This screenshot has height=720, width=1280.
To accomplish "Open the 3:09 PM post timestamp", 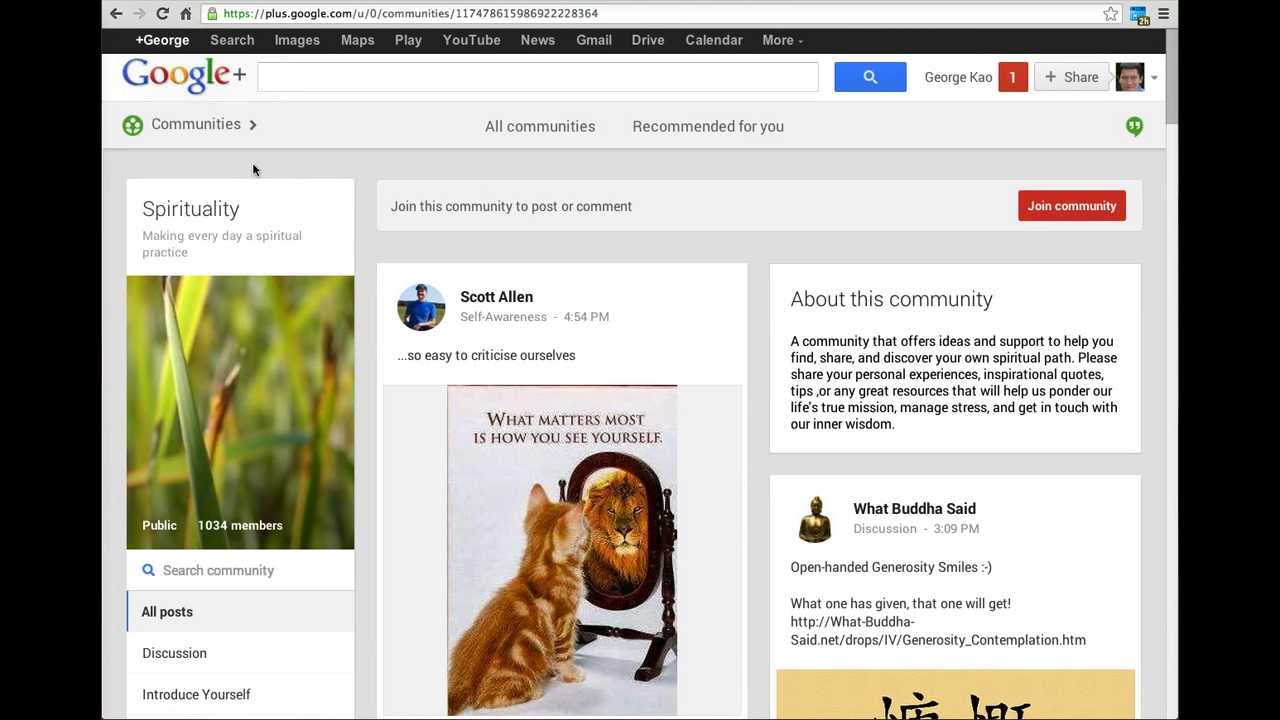I will click(956, 529).
